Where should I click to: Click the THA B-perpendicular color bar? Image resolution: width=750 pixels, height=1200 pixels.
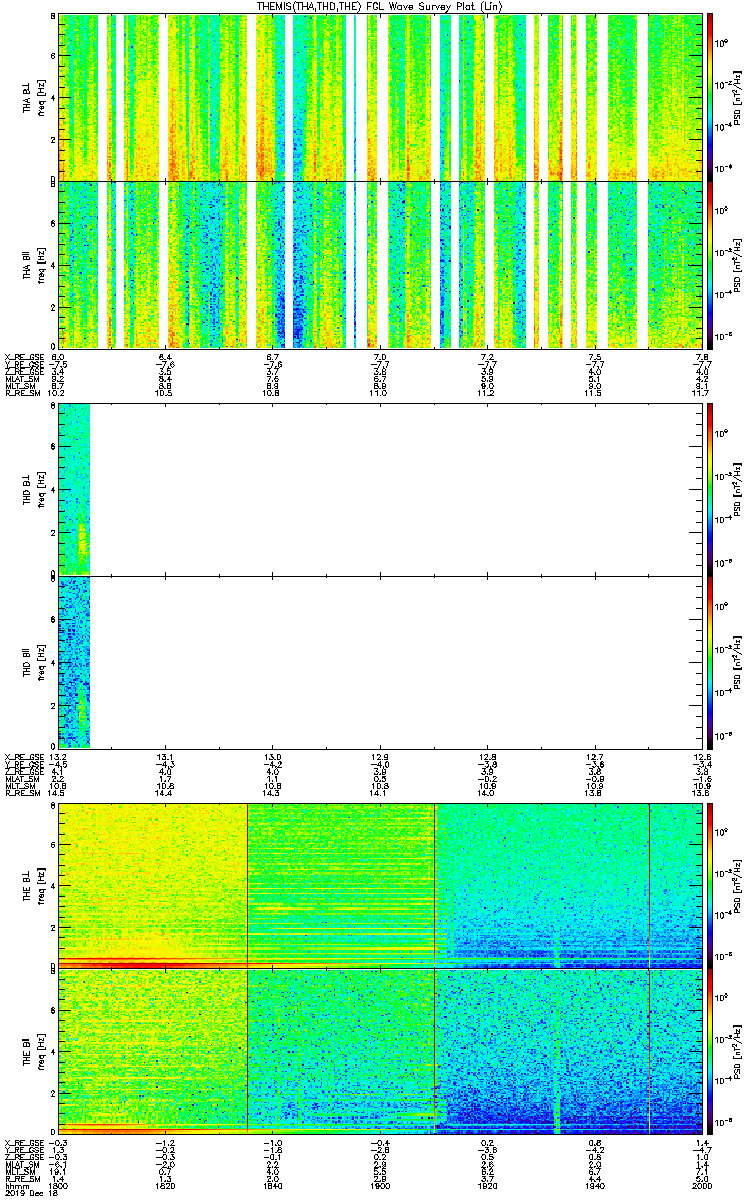coord(711,97)
